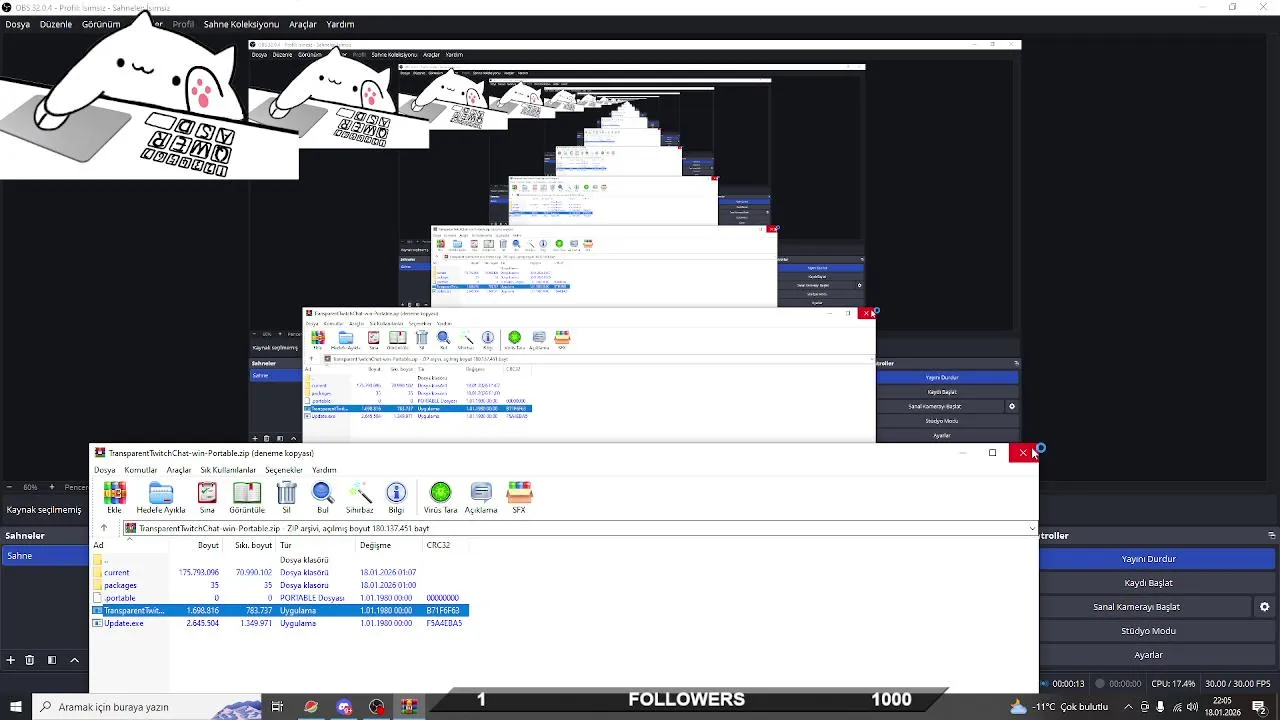Switch to OBS Studio taskbar icon
The height and width of the screenshot is (720, 1280).
pyautogui.click(x=377, y=707)
